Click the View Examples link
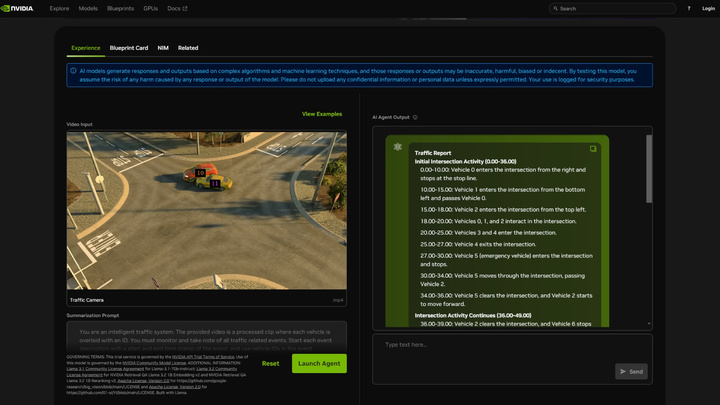 (x=322, y=114)
